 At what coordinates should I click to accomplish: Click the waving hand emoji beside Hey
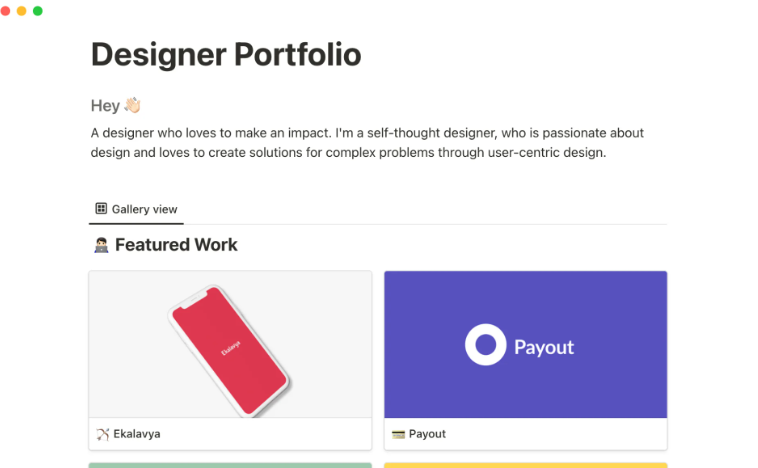pyautogui.click(x=135, y=106)
